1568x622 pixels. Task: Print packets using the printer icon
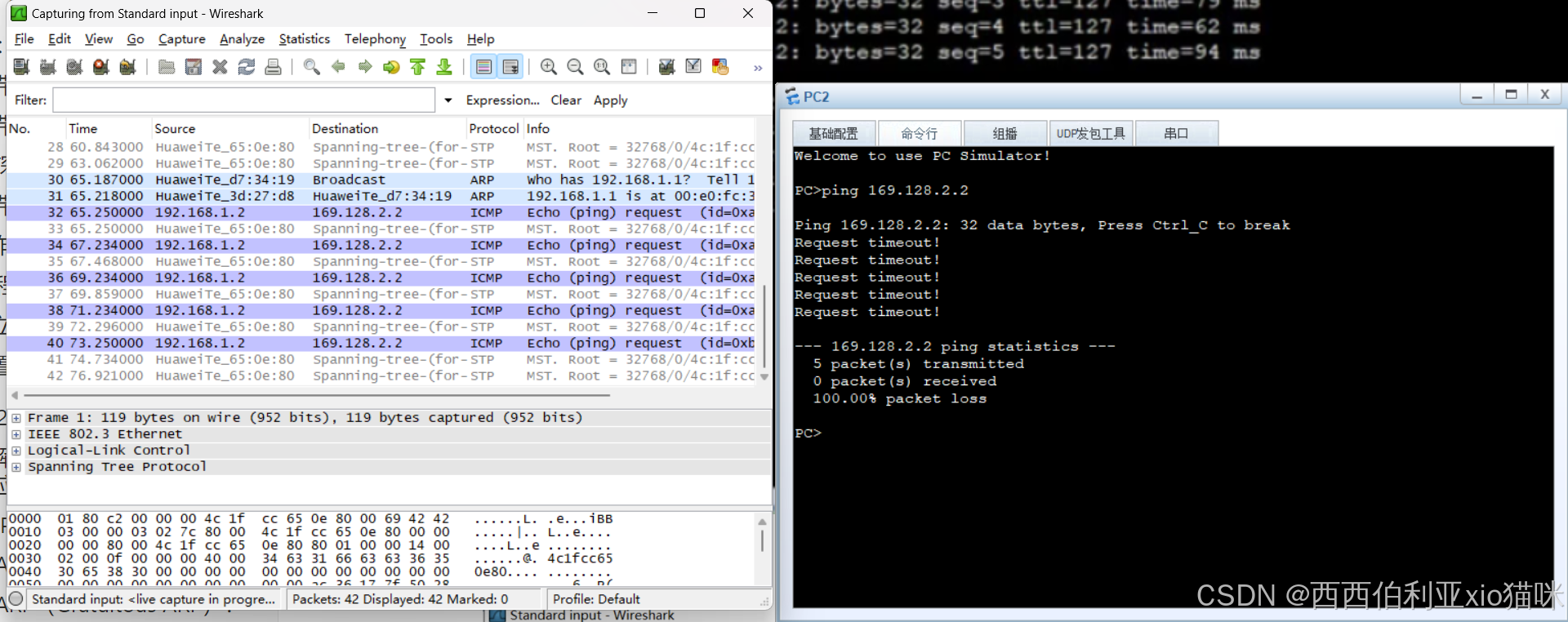click(x=273, y=67)
